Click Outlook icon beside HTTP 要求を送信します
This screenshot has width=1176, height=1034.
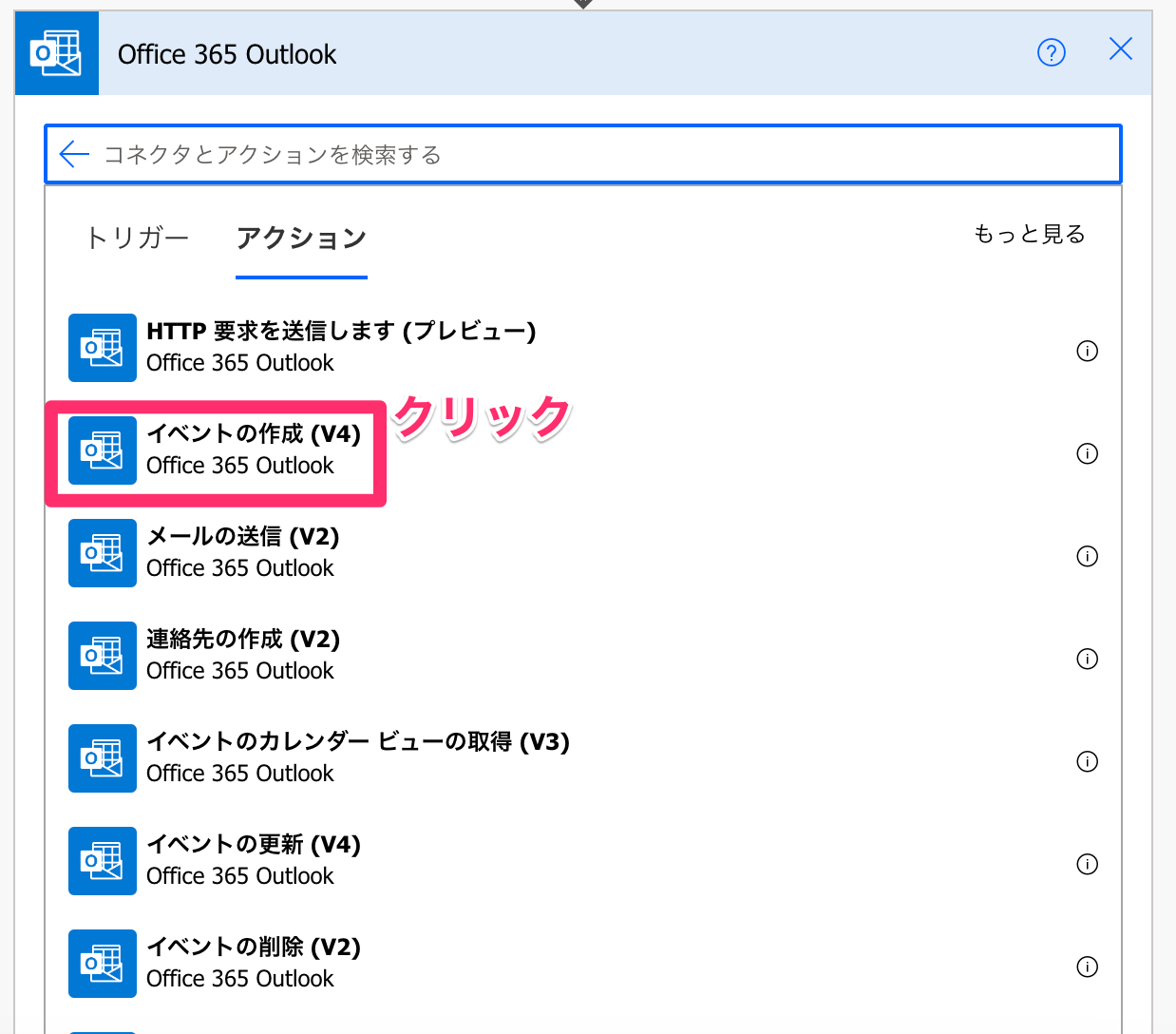click(x=103, y=348)
